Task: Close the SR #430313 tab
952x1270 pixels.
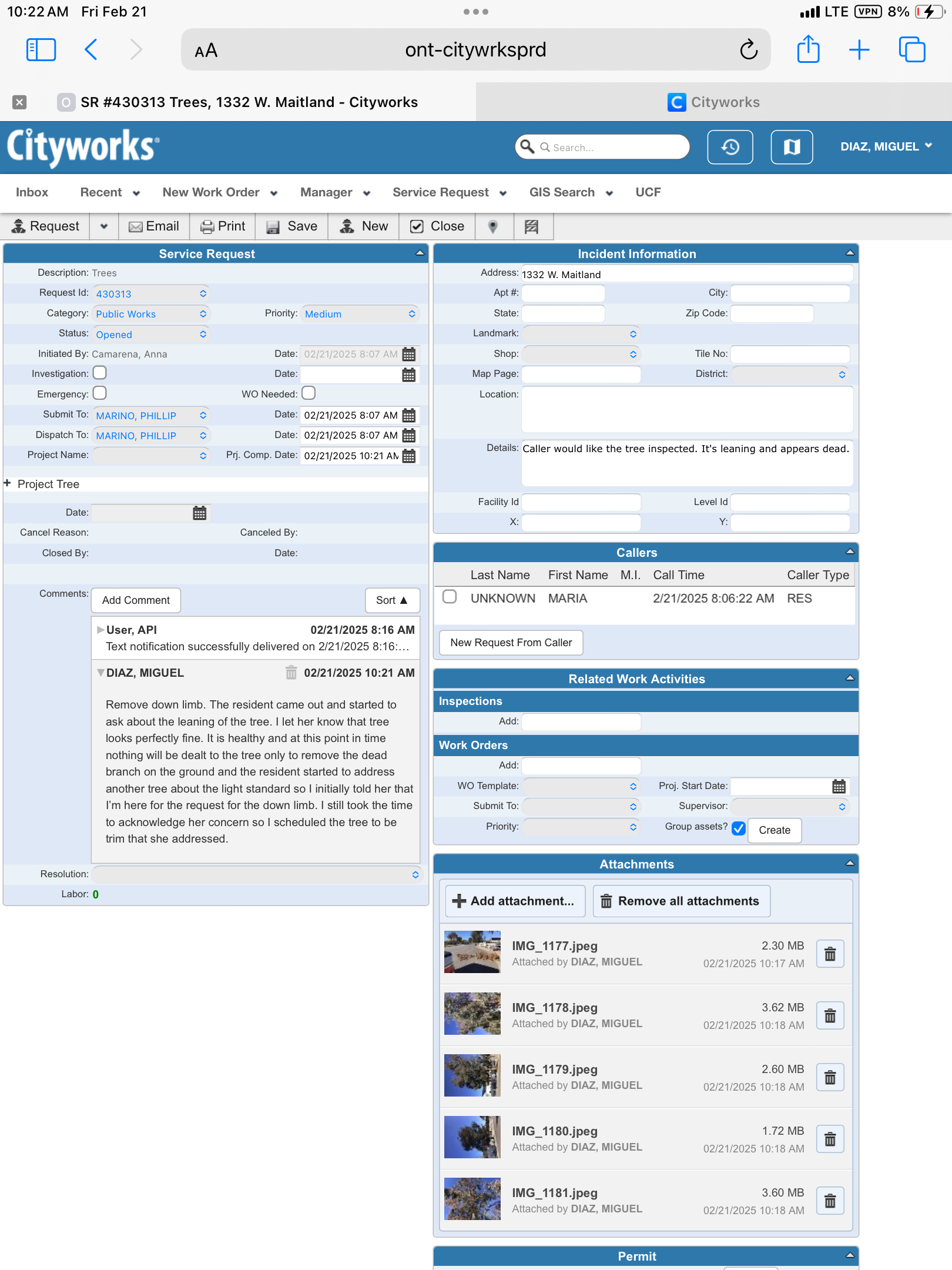Action: [x=19, y=102]
